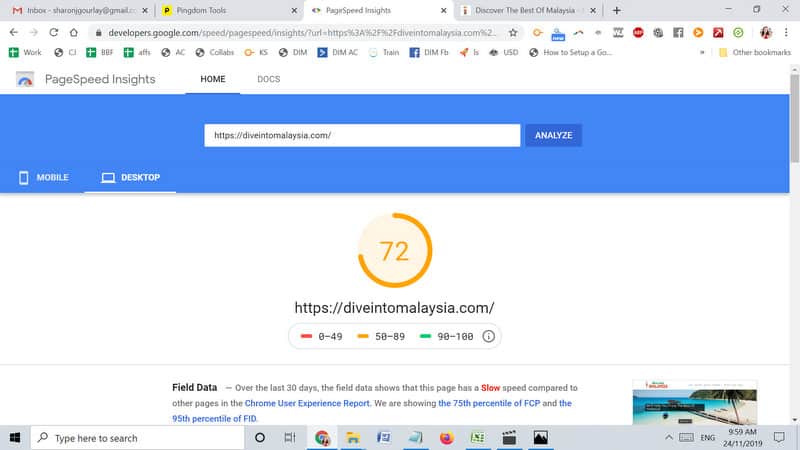Open the score legend info icon
Image resolution: width=800 pixels, height=450 pixels.
[x=488, y=336]
